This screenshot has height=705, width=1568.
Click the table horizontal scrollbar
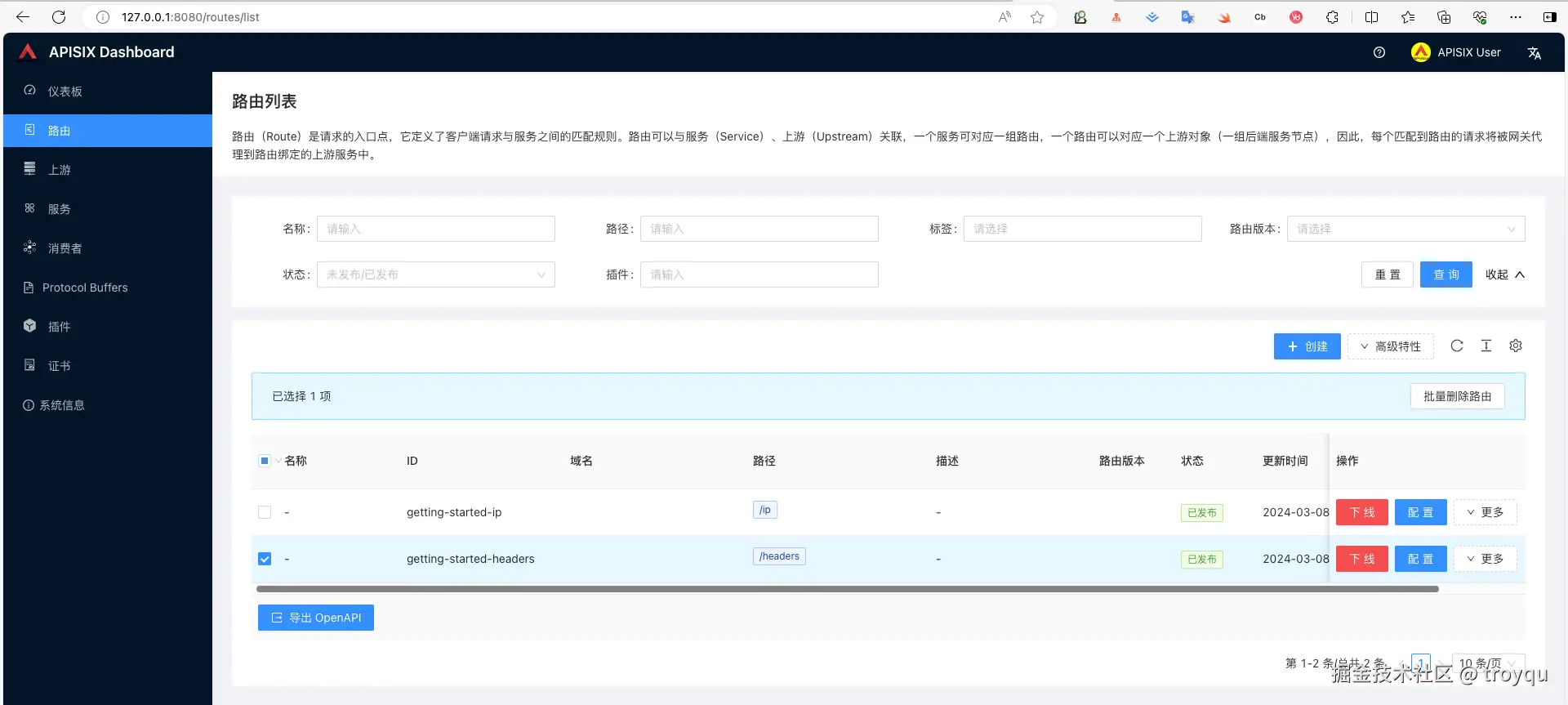point(848,589)
